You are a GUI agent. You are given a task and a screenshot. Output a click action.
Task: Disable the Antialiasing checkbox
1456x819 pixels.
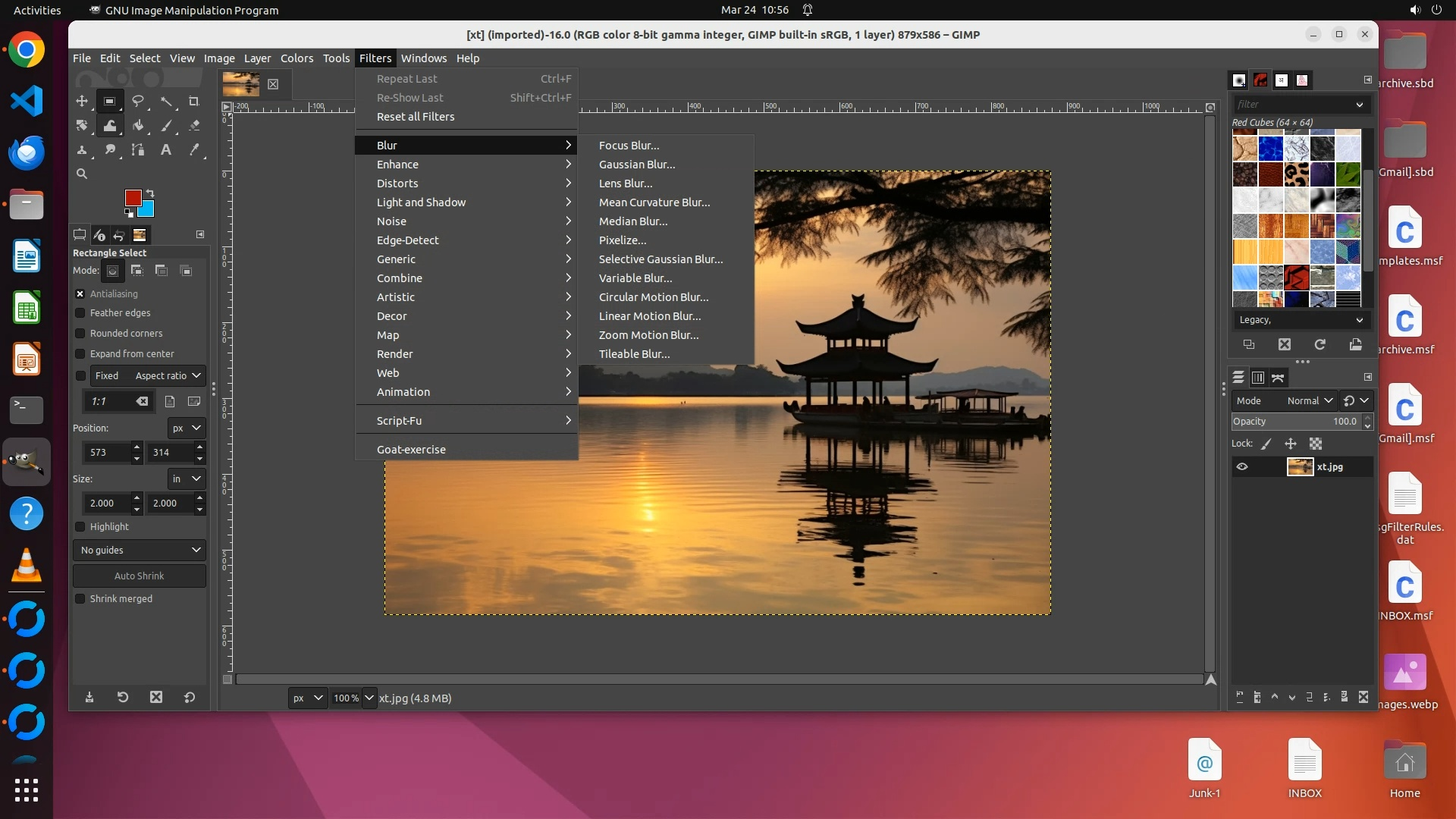pyautogui.click(x=80, y=293)
